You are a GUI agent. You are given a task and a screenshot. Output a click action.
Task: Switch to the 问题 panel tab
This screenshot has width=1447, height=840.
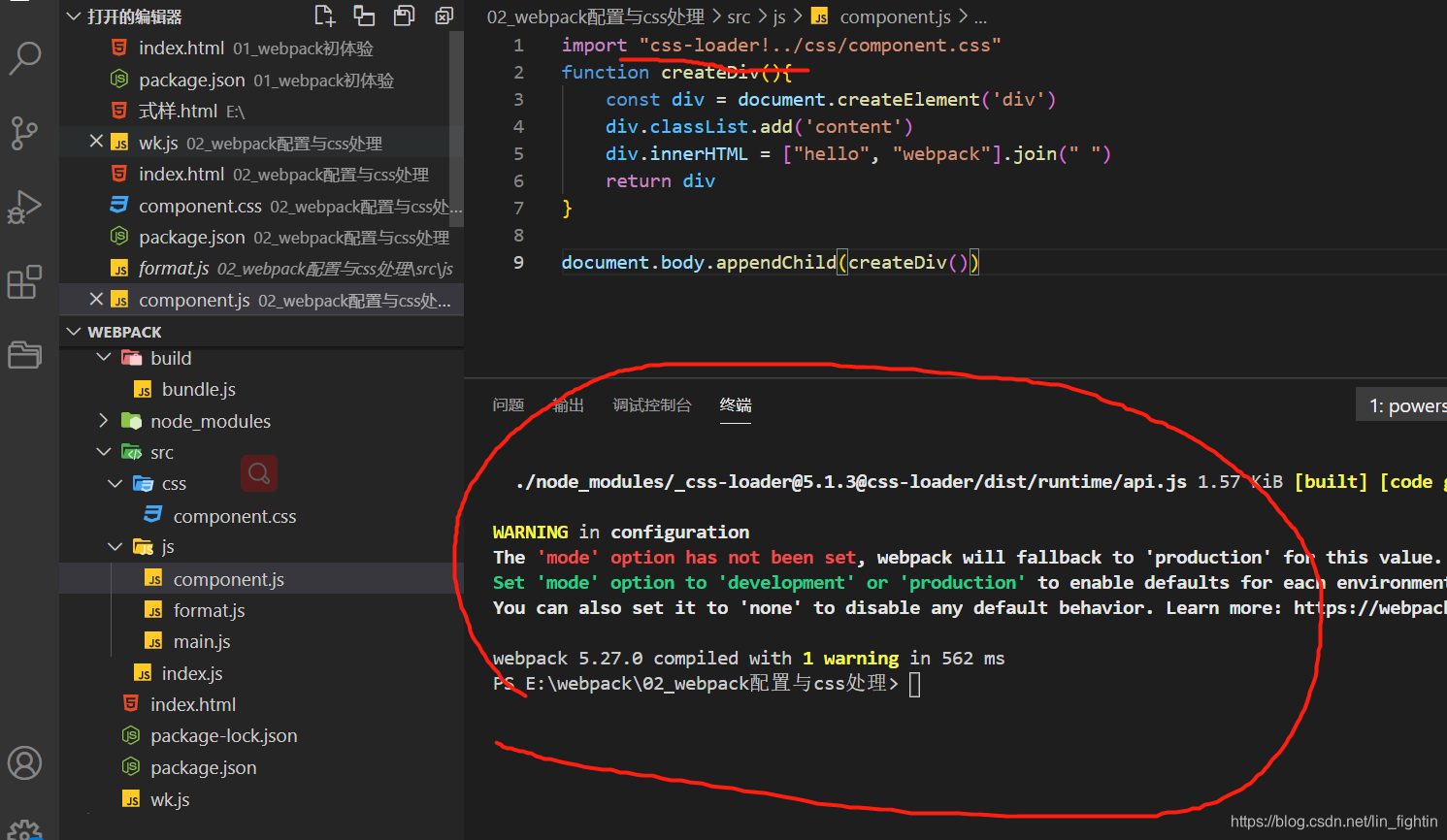[x=508, y=404]
